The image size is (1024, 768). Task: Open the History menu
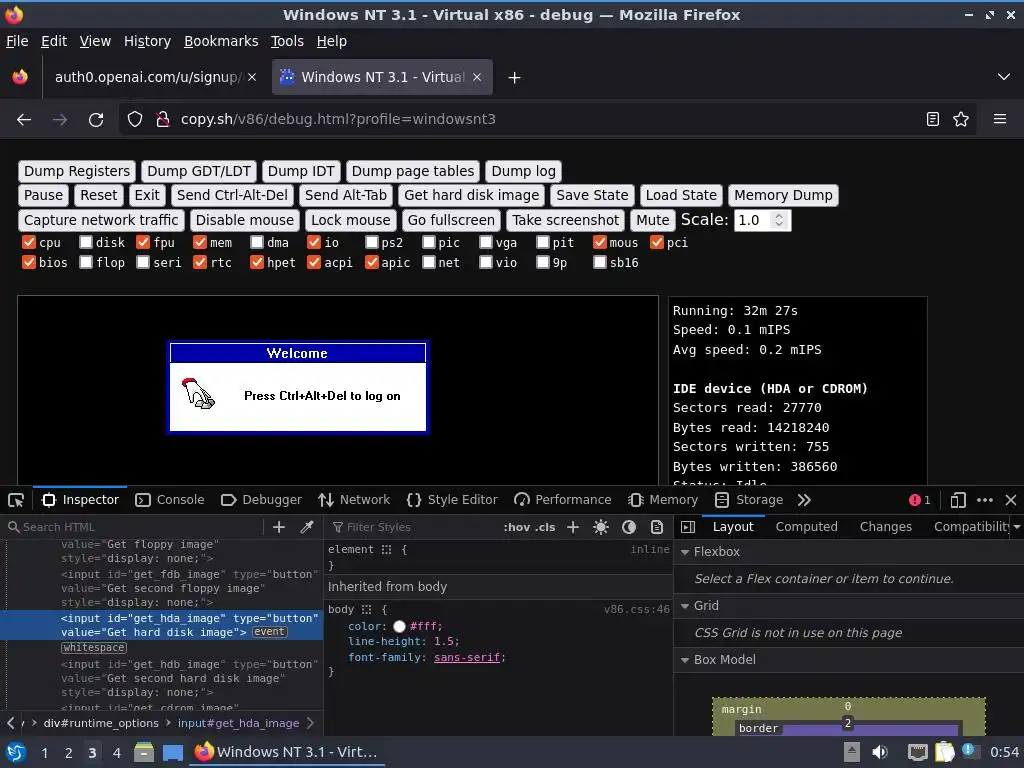(147, 41)
